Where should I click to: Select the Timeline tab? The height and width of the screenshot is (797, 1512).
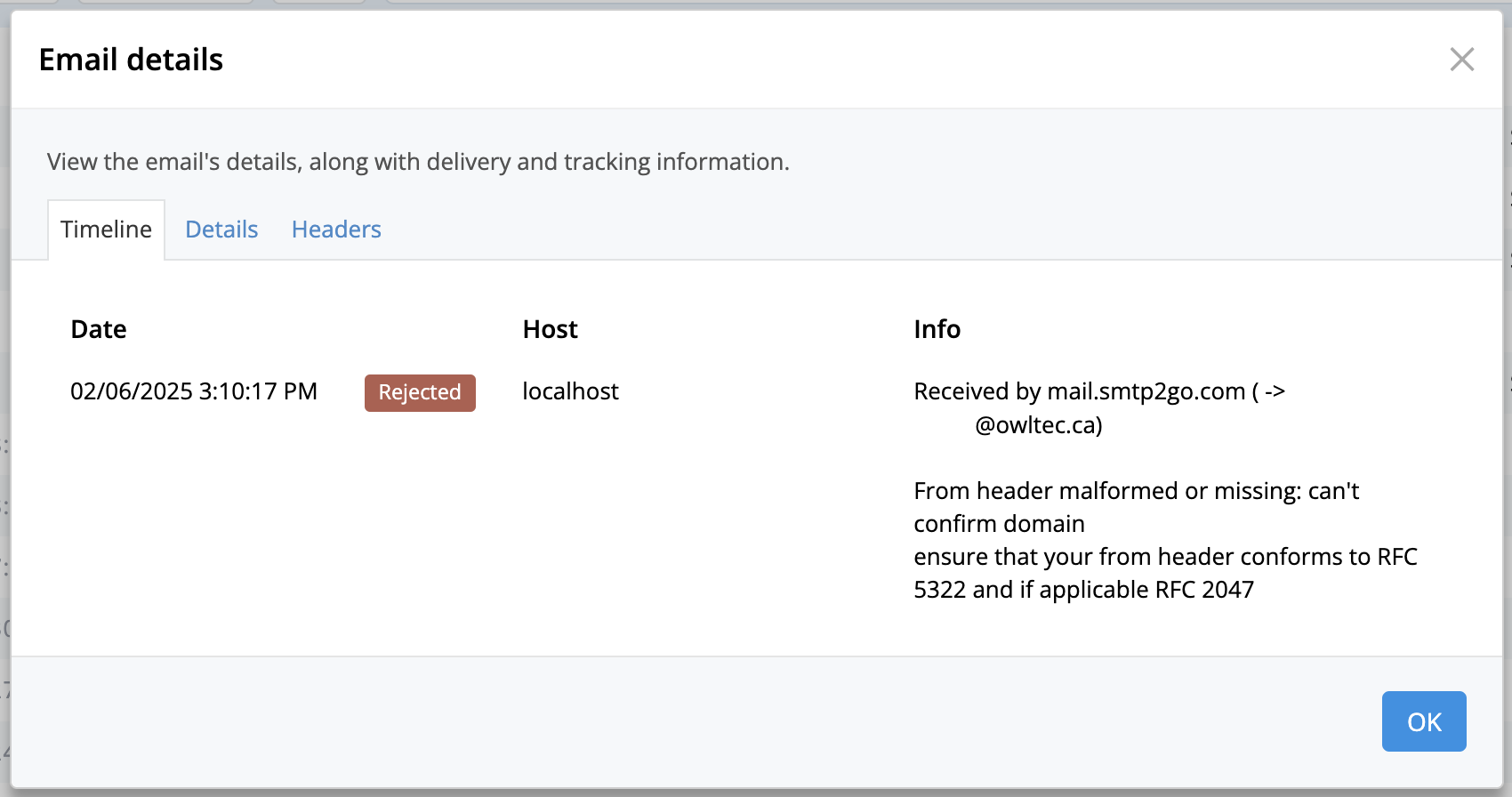pos(106,229)
